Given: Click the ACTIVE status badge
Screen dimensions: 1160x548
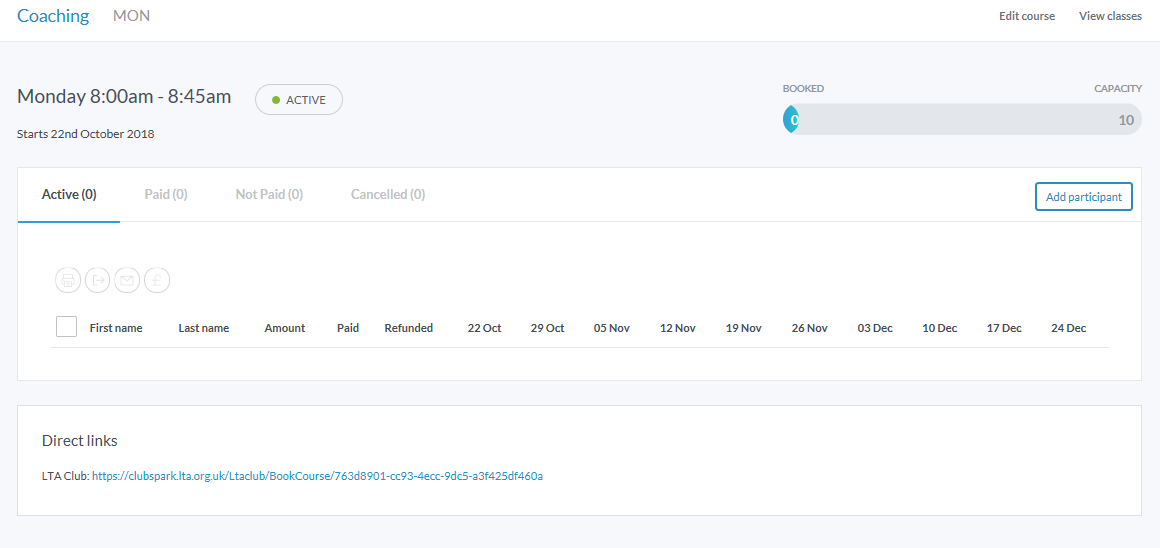Looking at the screenshot, I should click(299, 100).
